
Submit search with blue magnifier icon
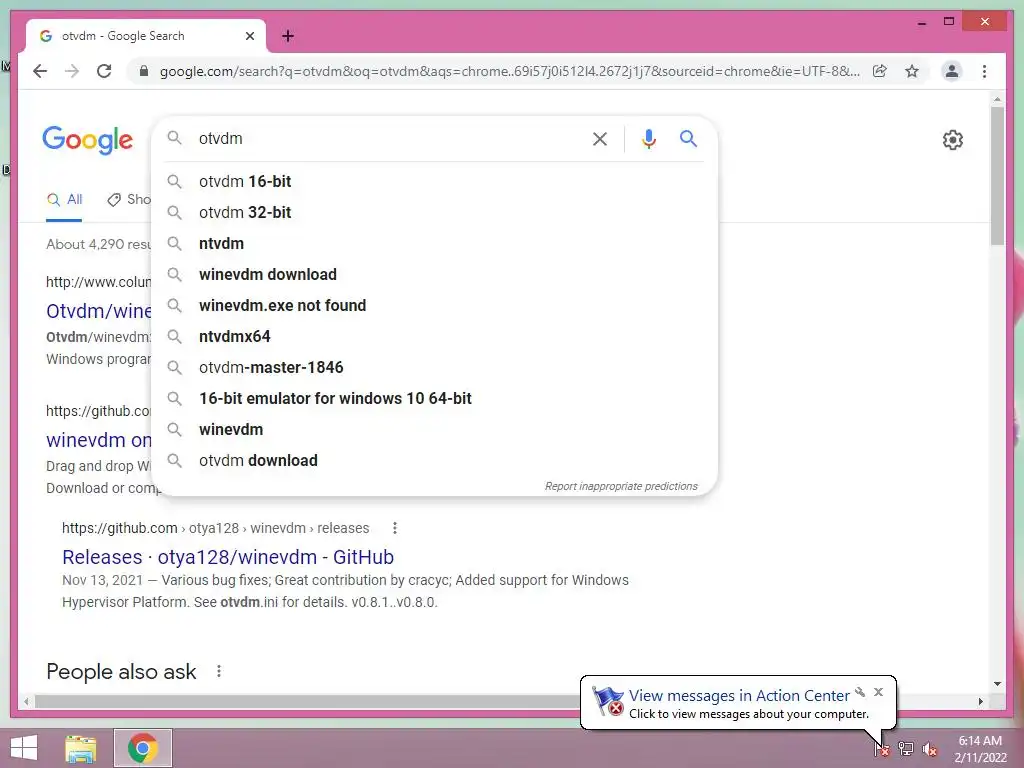point(688,138)
